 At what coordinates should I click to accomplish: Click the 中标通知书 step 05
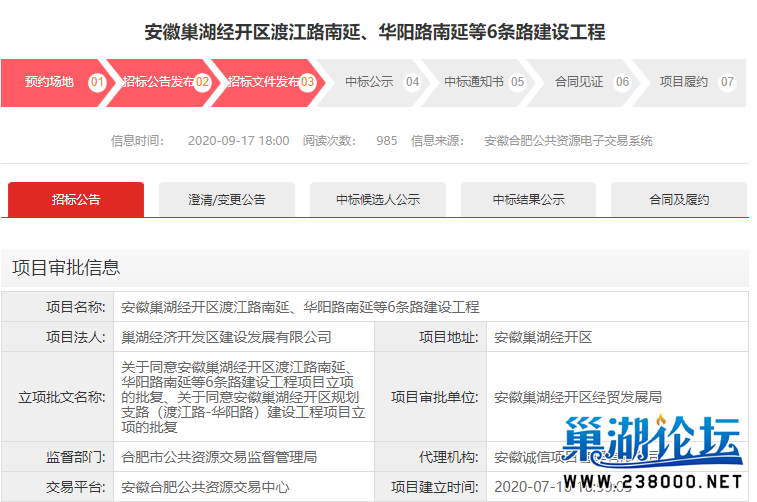point(479,83)
